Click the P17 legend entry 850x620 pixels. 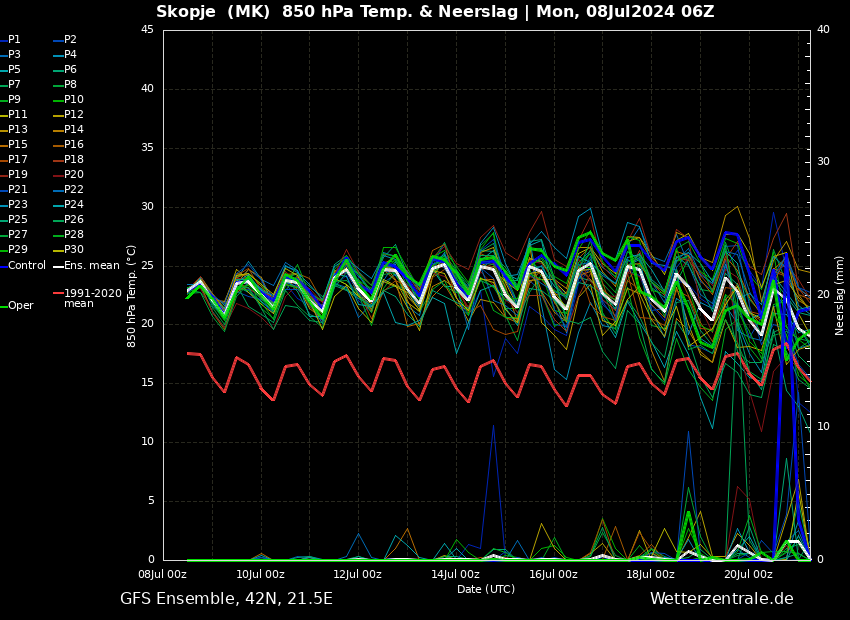pos(18,160)
